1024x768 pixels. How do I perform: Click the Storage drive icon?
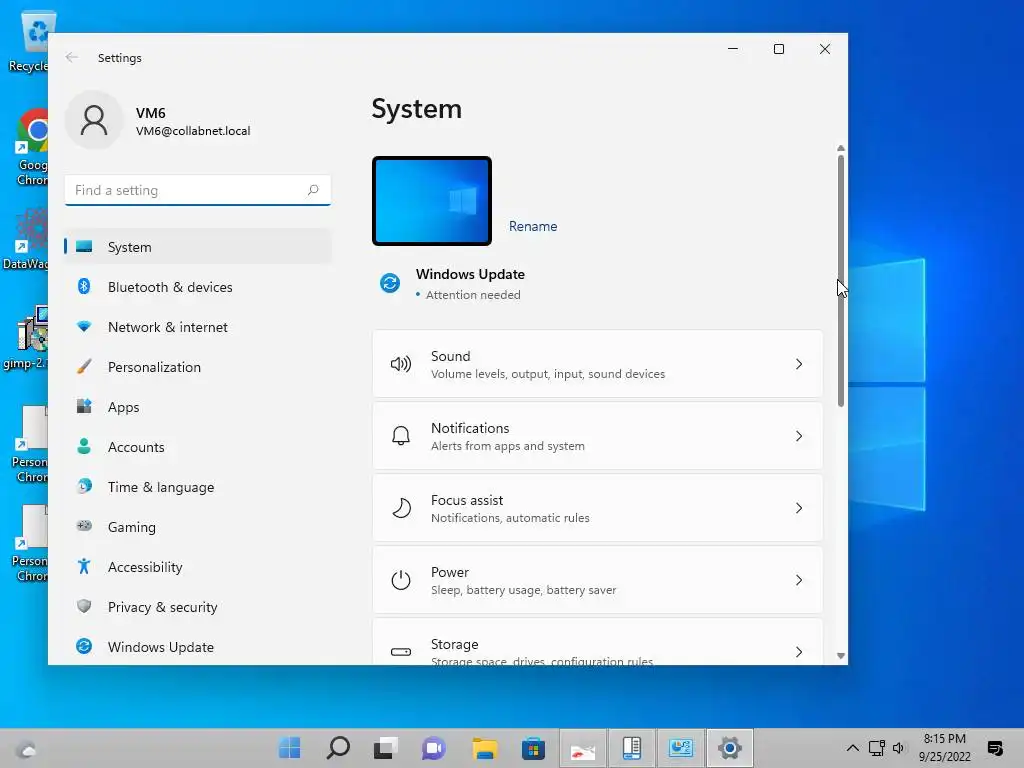(400, 652)
